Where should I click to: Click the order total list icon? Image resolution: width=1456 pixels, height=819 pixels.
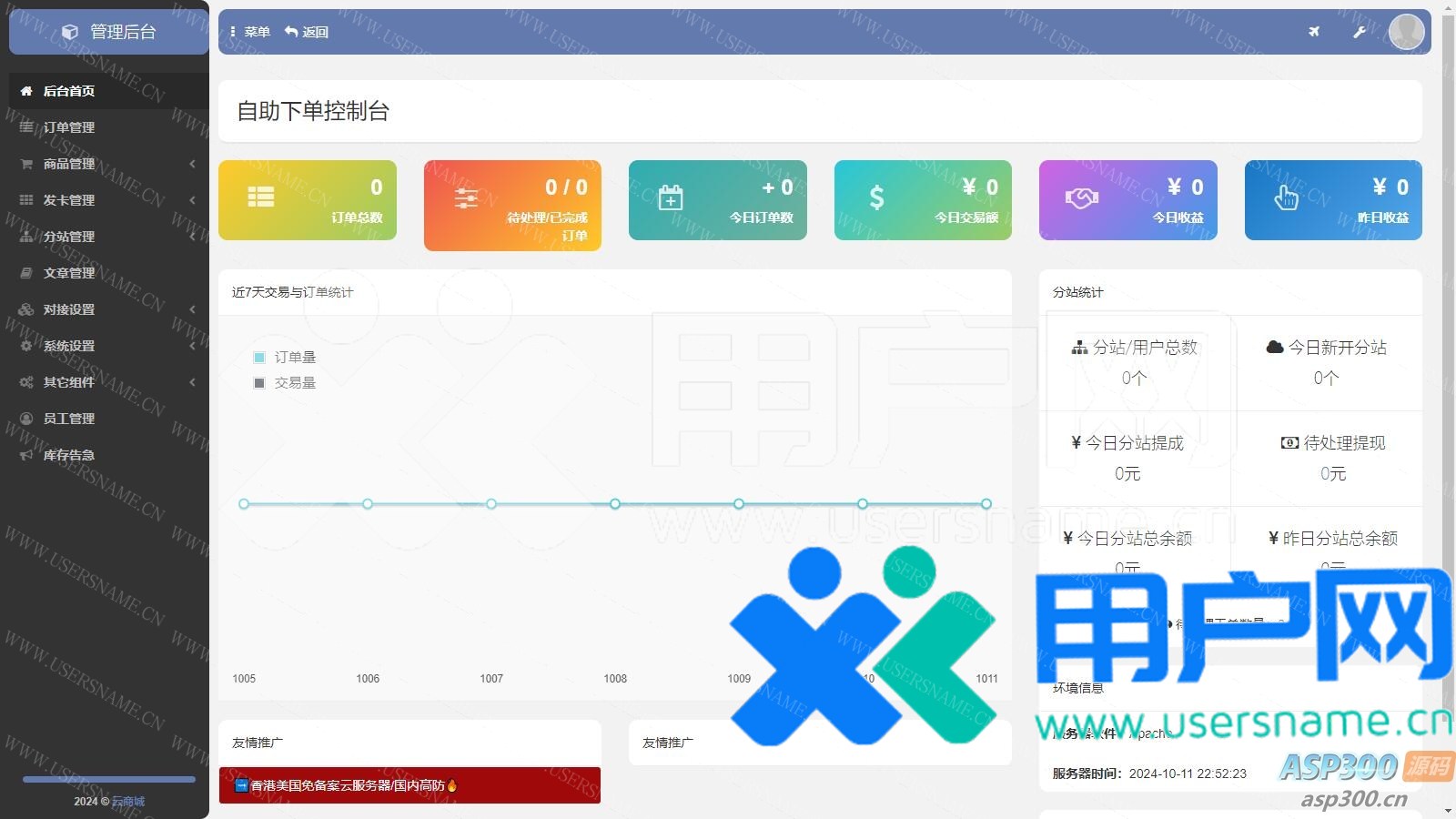click(261, 197)
